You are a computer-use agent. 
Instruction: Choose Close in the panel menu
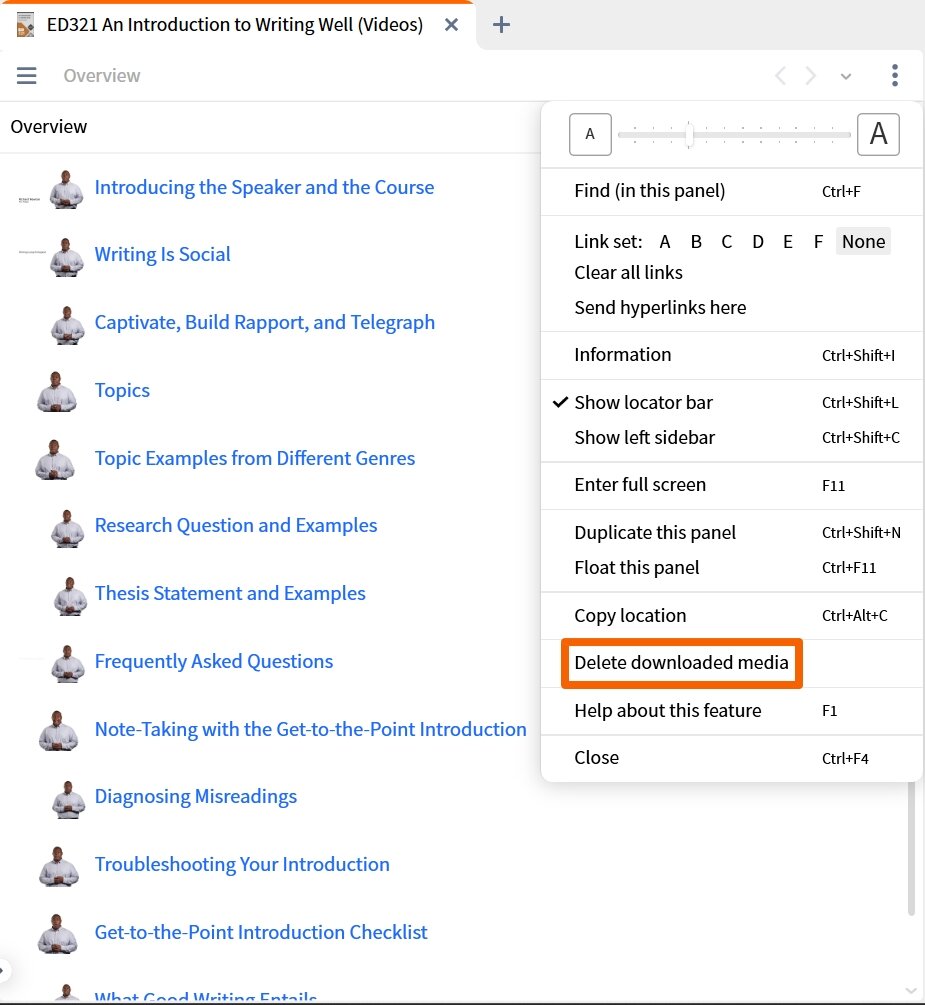click(x=731, y=758)
